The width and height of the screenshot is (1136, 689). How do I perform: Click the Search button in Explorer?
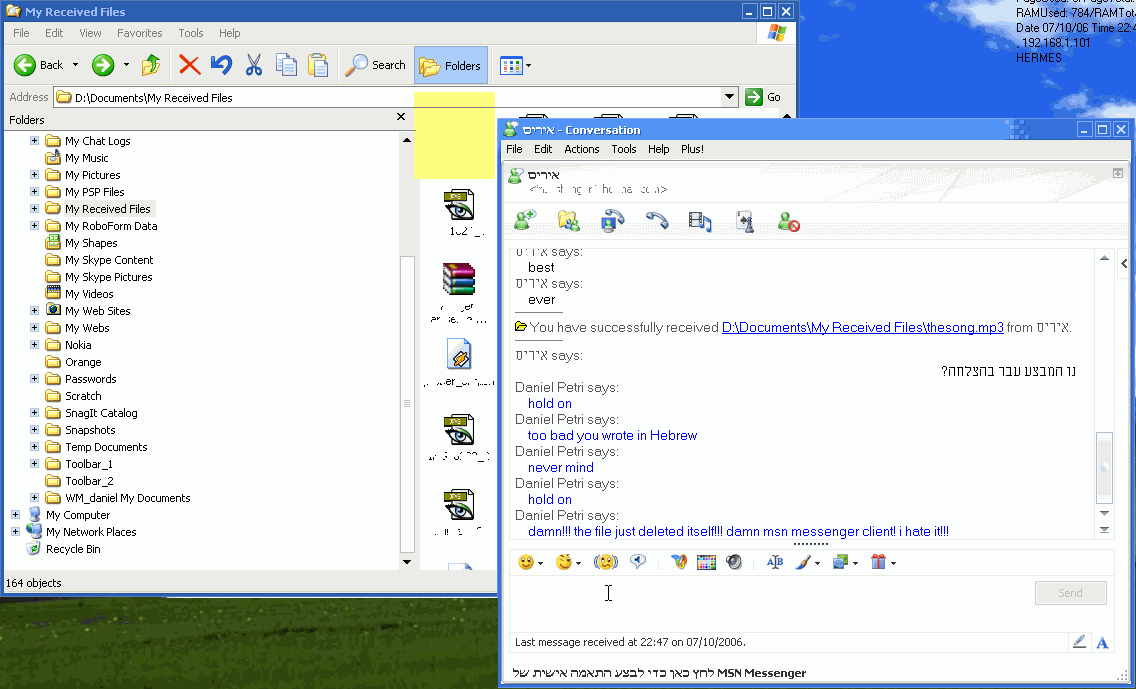tap(375, 65)
